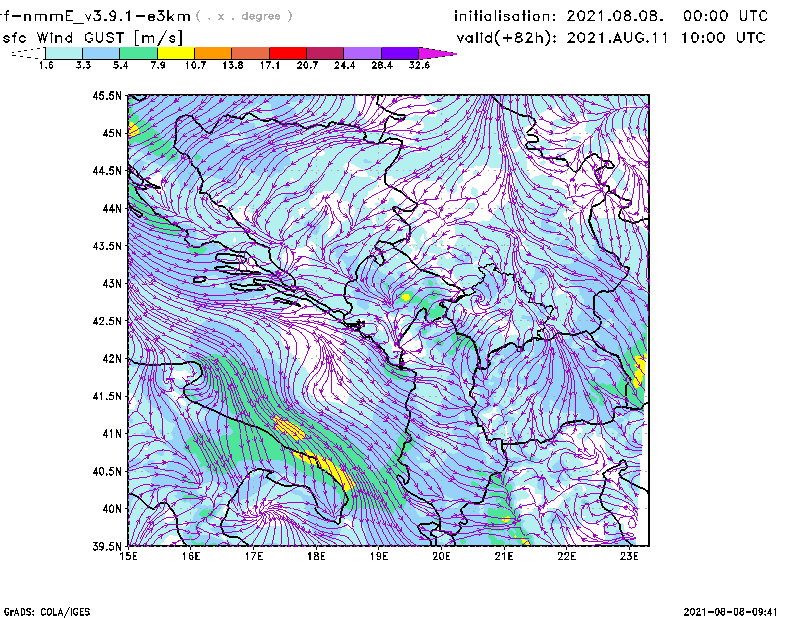800x618 pixels.
Task: Click the "42N" latitude label
Action: pyautogui.click(x=112, y=358)
